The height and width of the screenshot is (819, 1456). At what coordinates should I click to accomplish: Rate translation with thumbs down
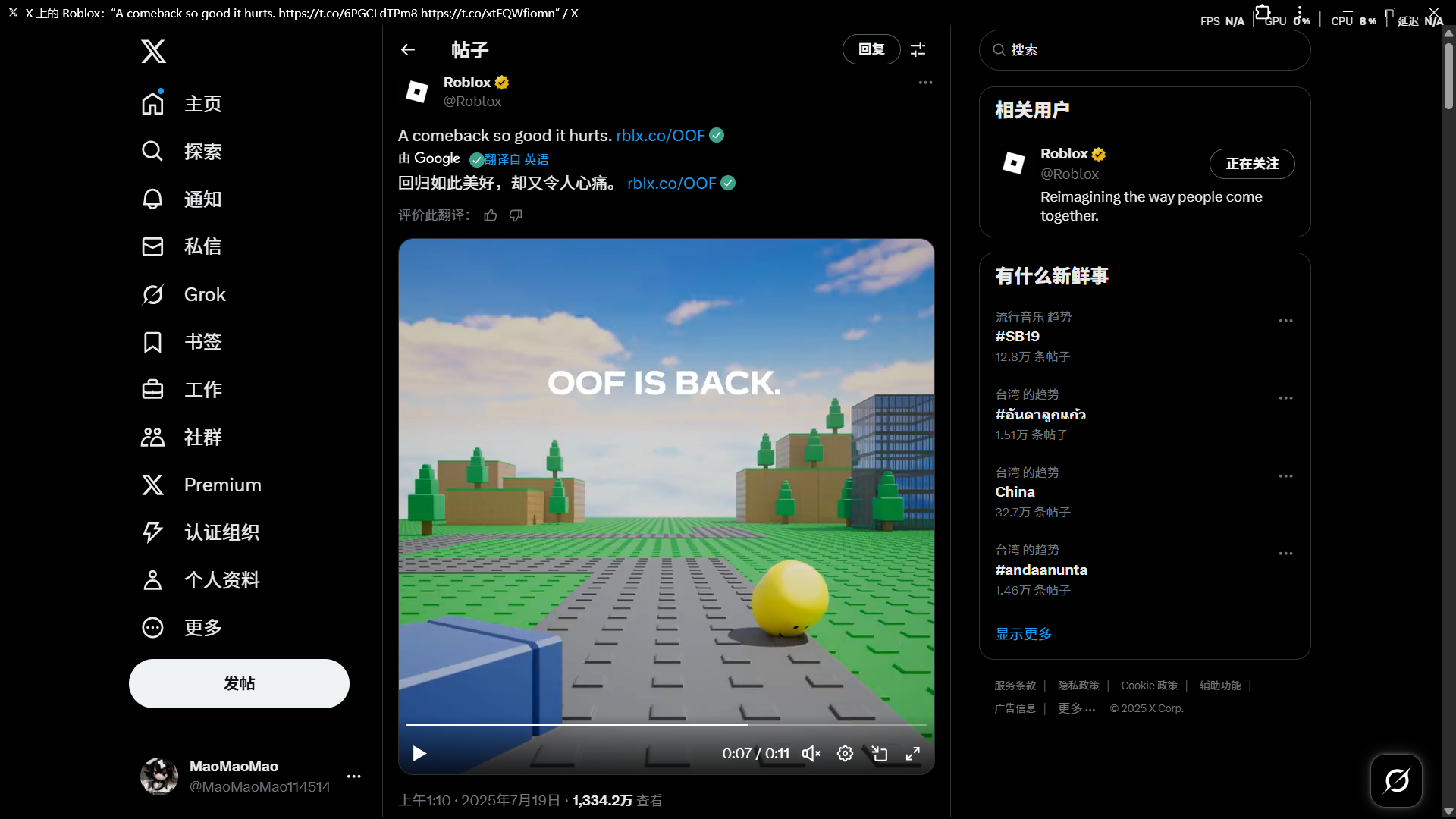[x=516, y=215]
